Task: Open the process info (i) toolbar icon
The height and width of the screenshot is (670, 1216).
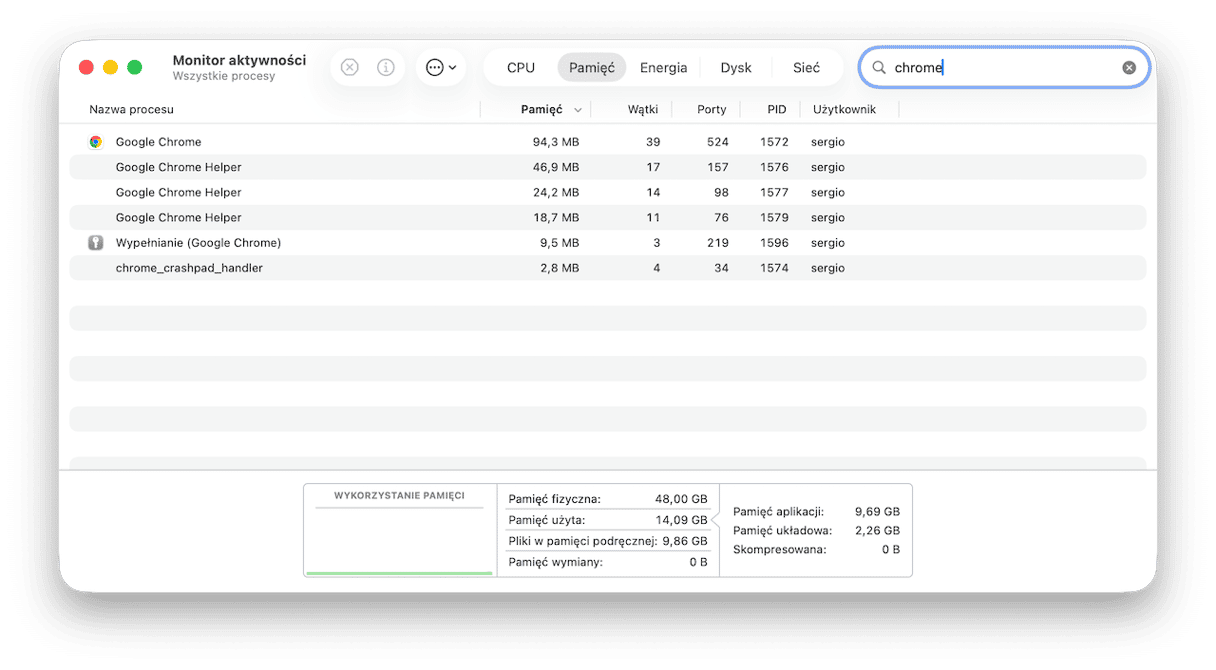Action: pos(385,68)
